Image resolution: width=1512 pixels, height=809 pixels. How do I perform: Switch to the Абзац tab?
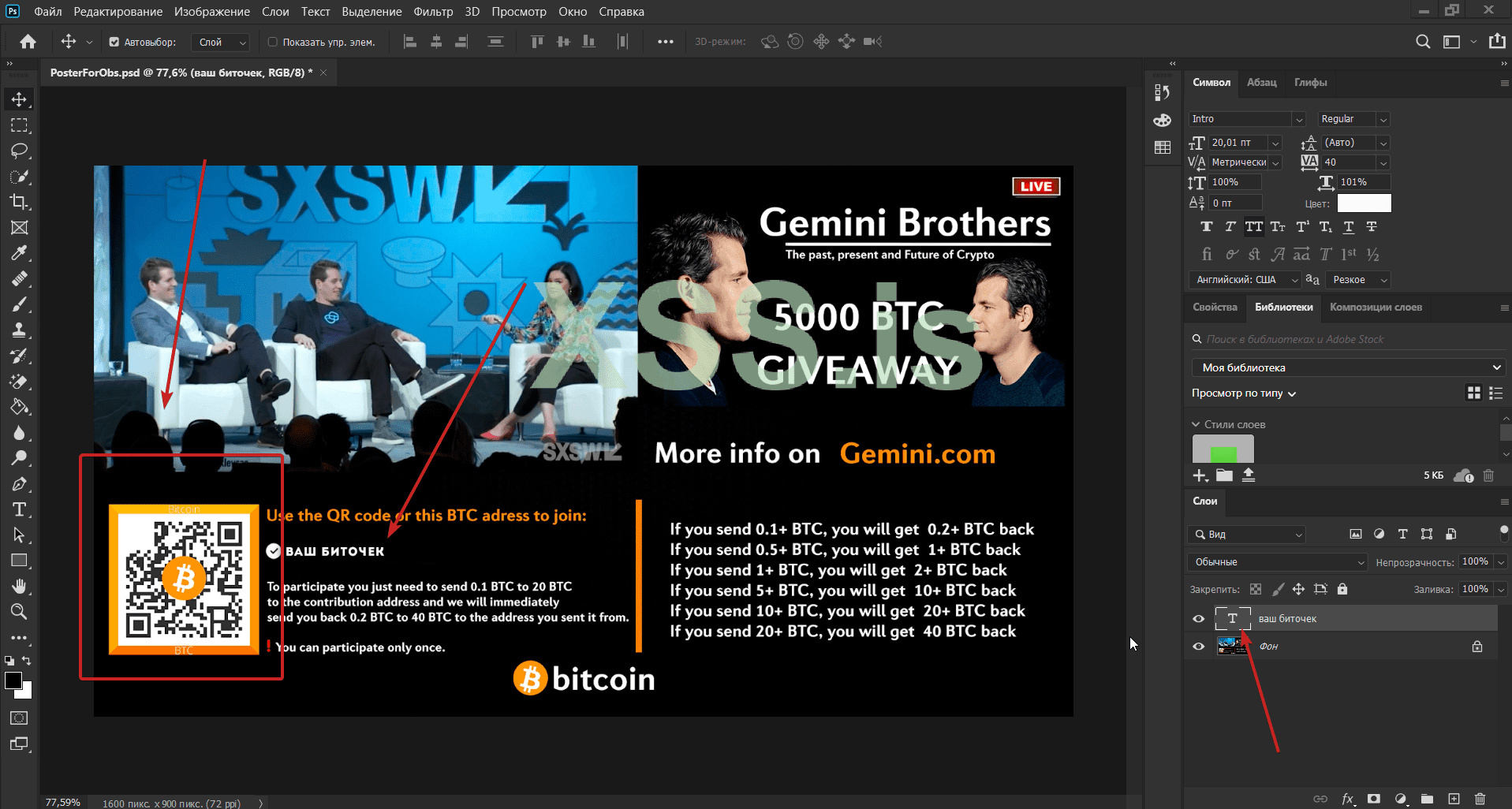pyautogui.click(x=1261, y=82)
